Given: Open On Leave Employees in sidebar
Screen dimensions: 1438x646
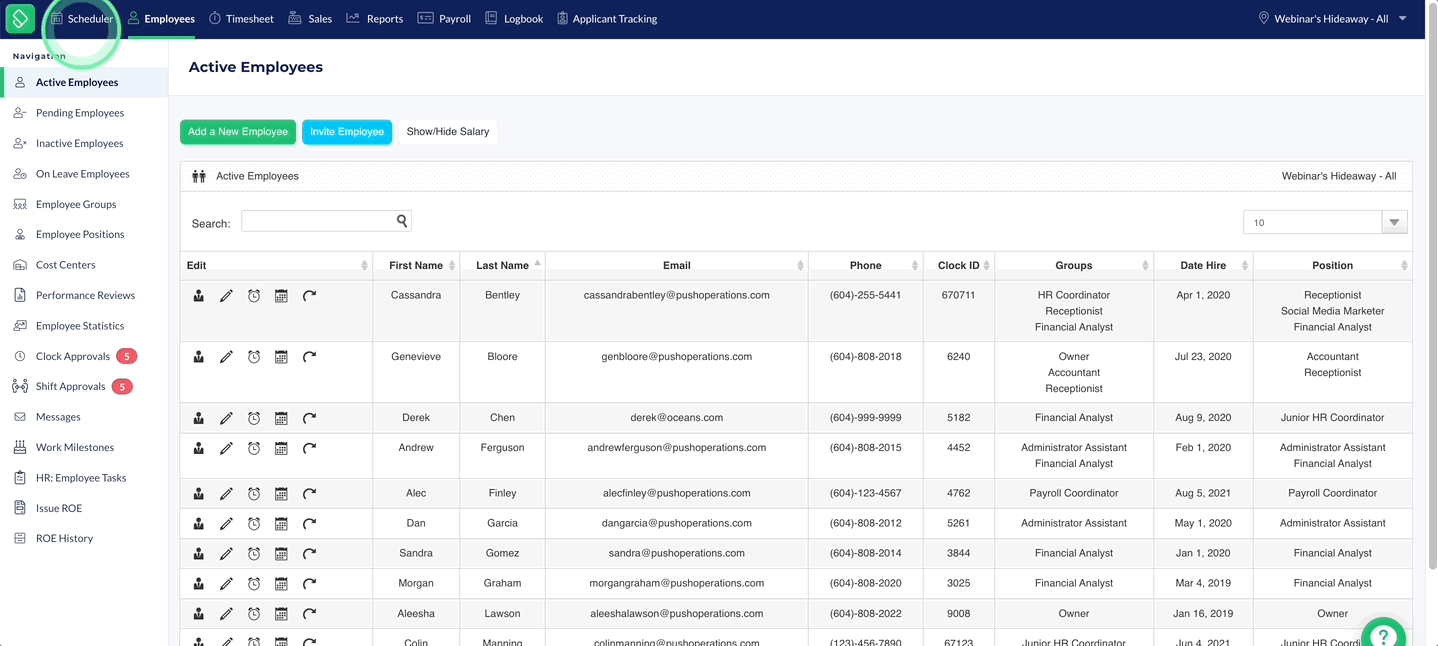Looking at the screenshot, I should (x=84, y=174).
